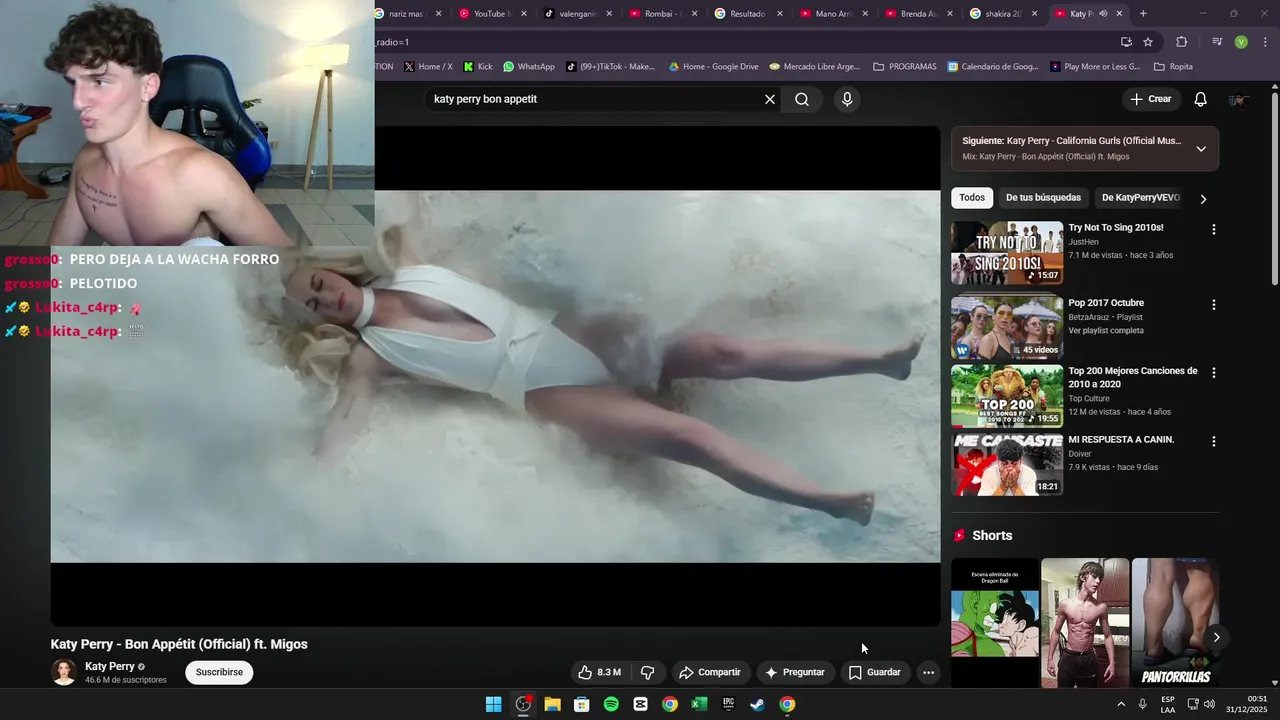Open Kick bookmark
The height and width of the screenshot is (720, 1280).
pyautogui.click(x=478, y=67)
